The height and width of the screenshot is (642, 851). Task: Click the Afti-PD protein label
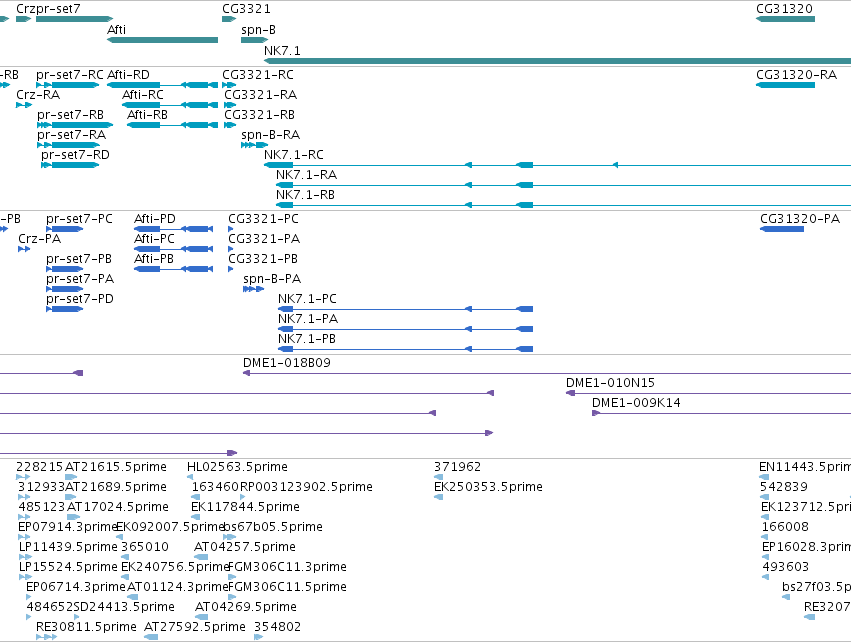point(155,219)
